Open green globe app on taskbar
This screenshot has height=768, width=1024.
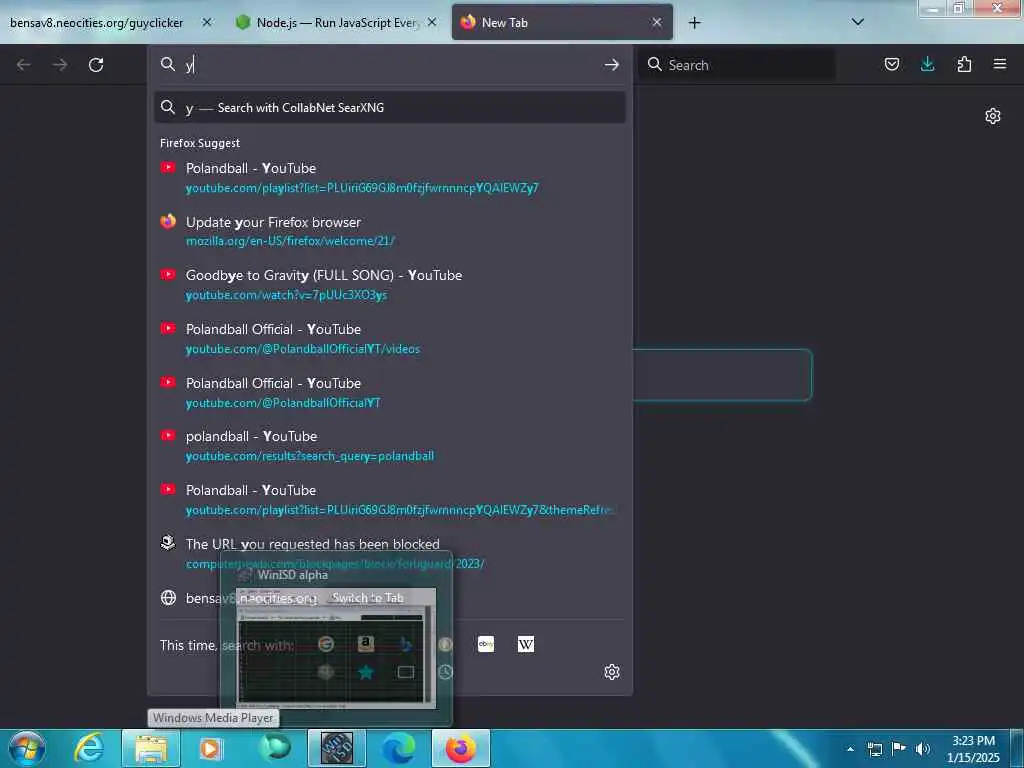[x=276, y=748]
